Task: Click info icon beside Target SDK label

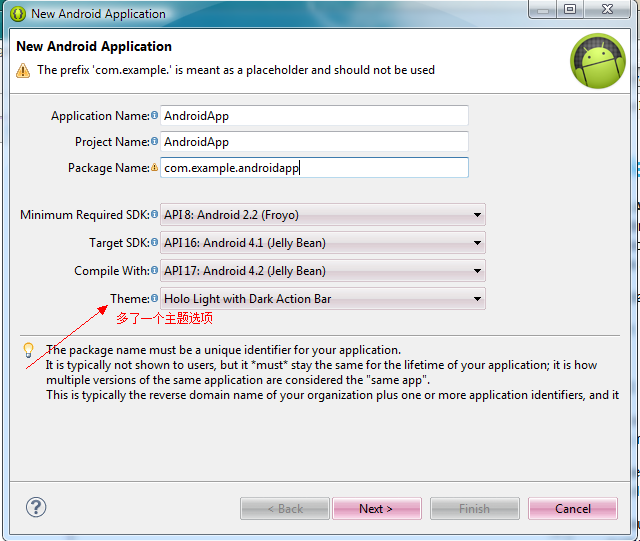Action: pos(154,242)
